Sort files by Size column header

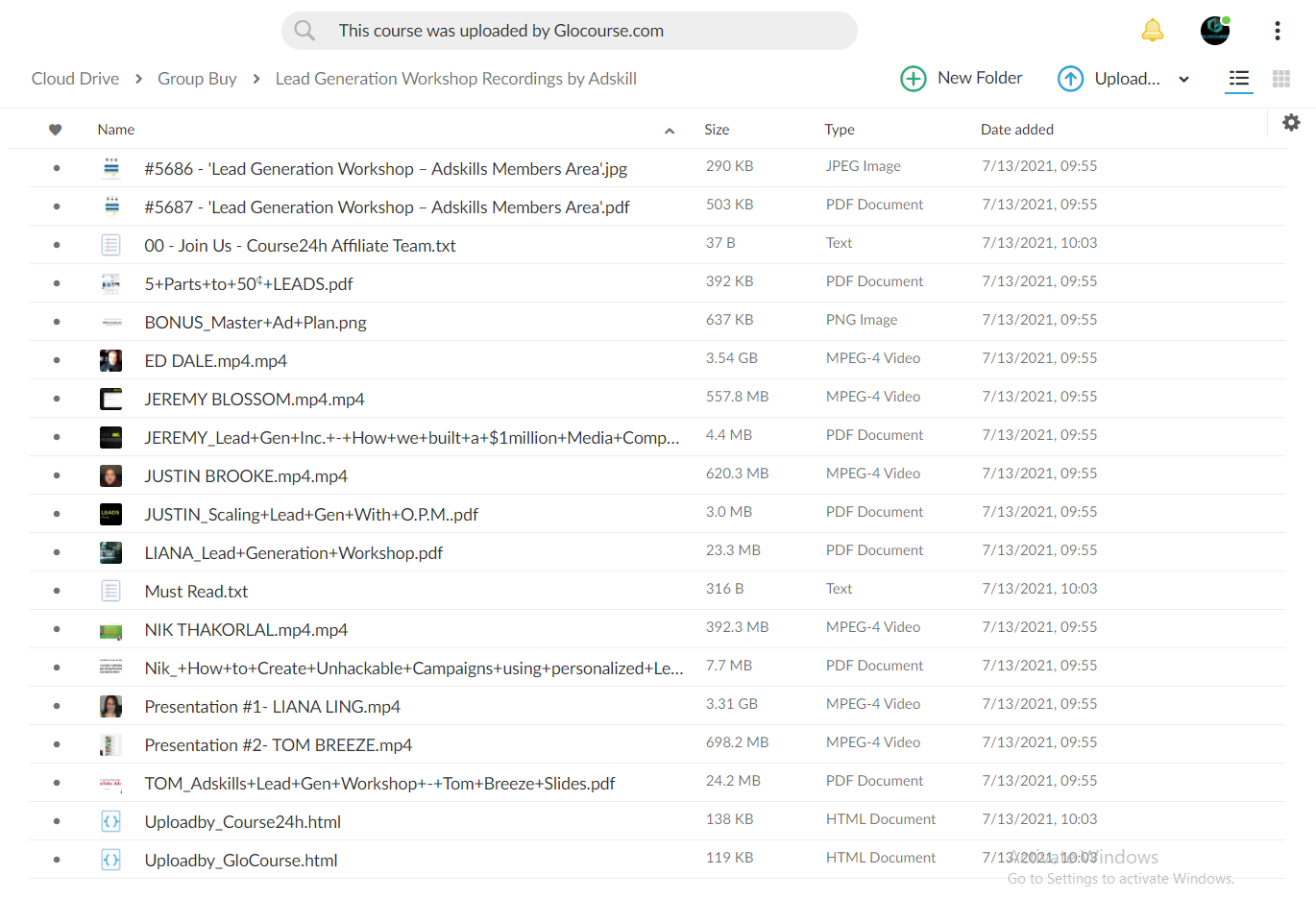[717, 130]
